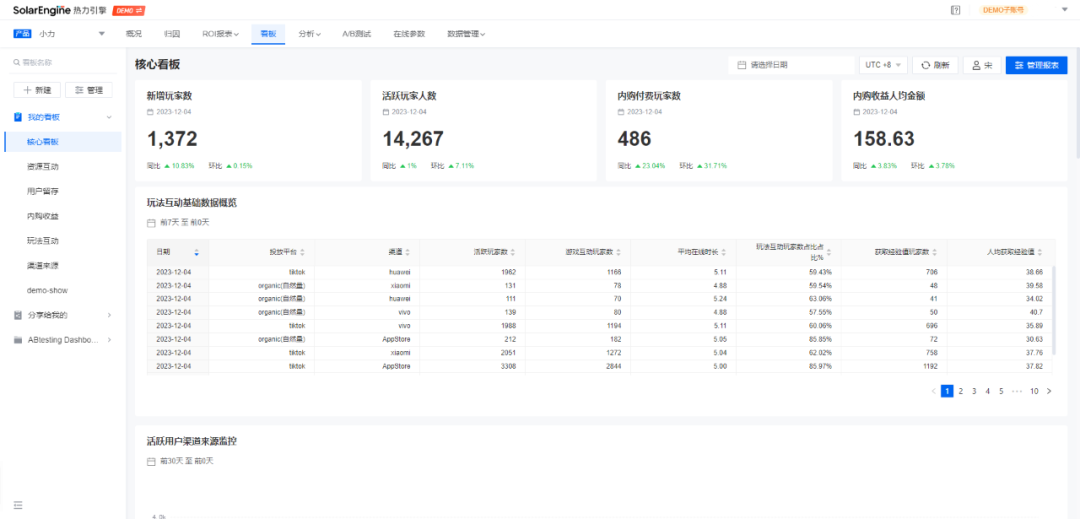Viewport: 1080px width, 519px height.
Task: Expand the 数据管理 menu
Action: click(466, 34)
